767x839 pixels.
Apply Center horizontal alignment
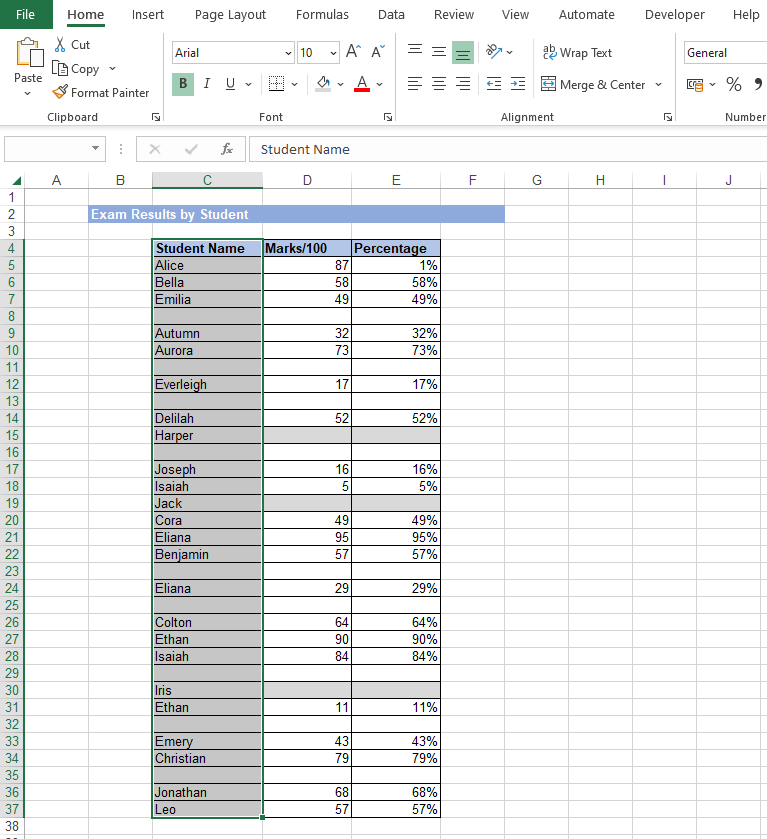(x=439, y=85)
